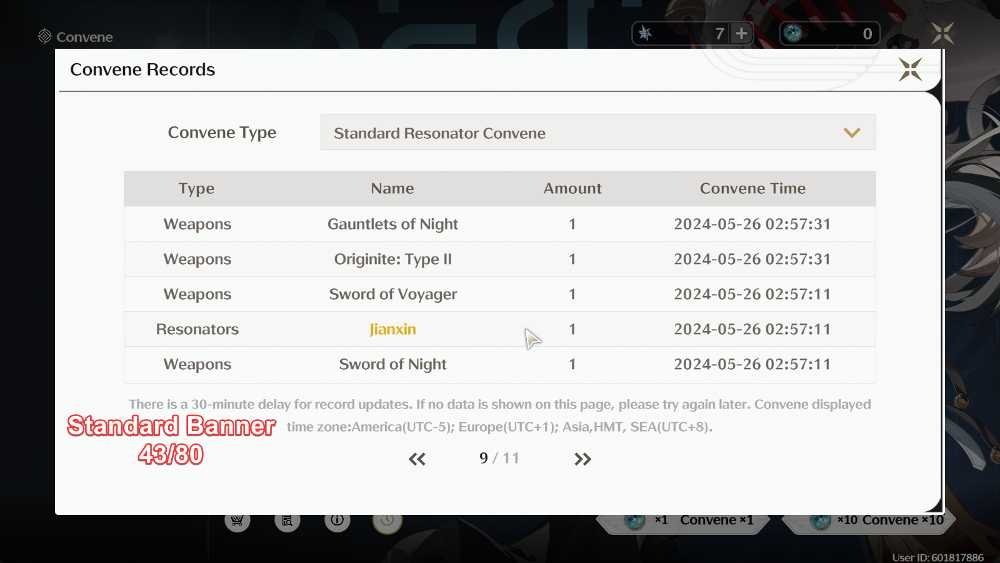Click the page indicator 9 / 11
Screen dimensions: 1000x563
(499, 458)
